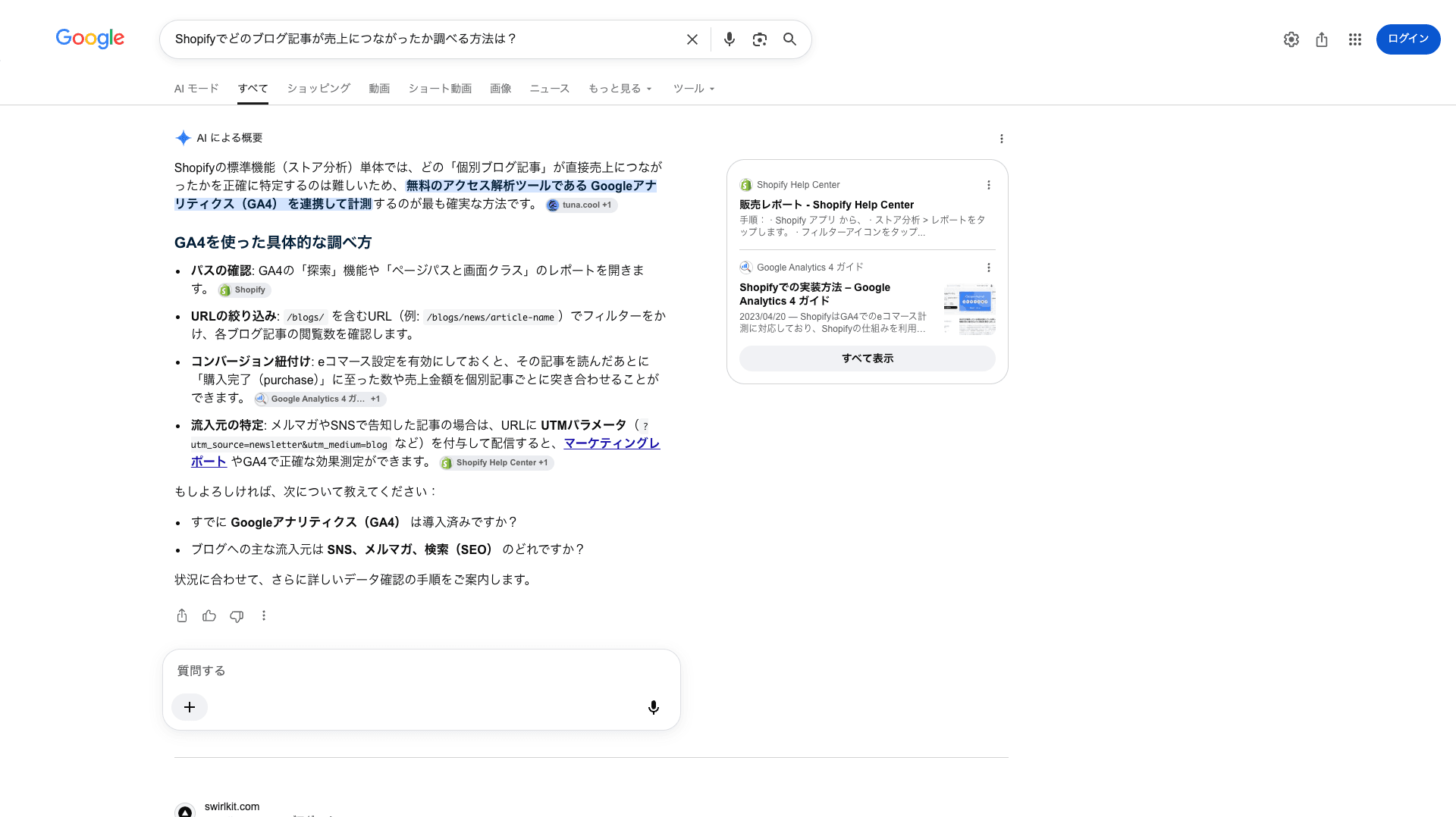Submit search with the magnifying glass icon

pos(789,39)
